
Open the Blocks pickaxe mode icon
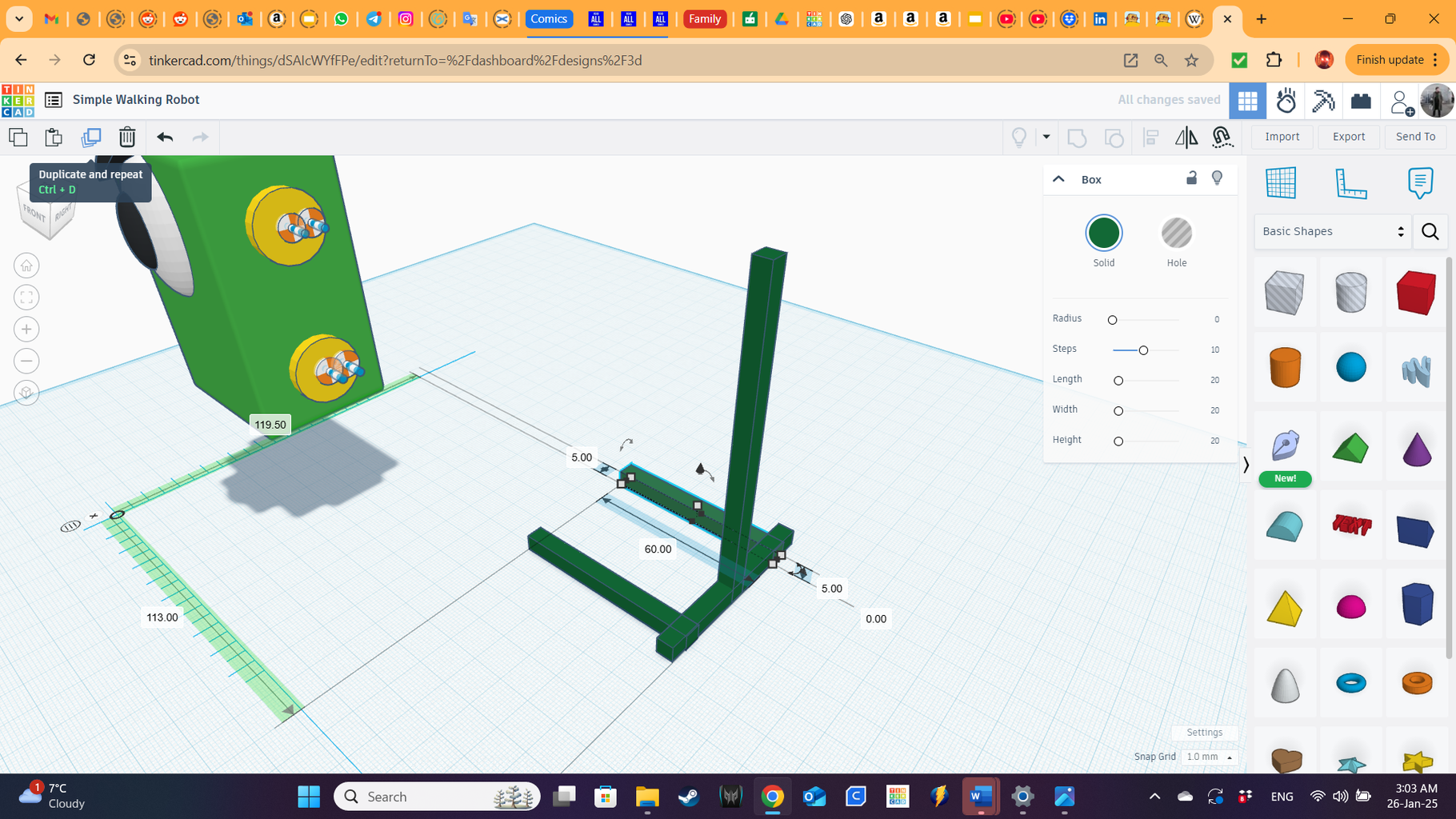tap(1324, 101)
